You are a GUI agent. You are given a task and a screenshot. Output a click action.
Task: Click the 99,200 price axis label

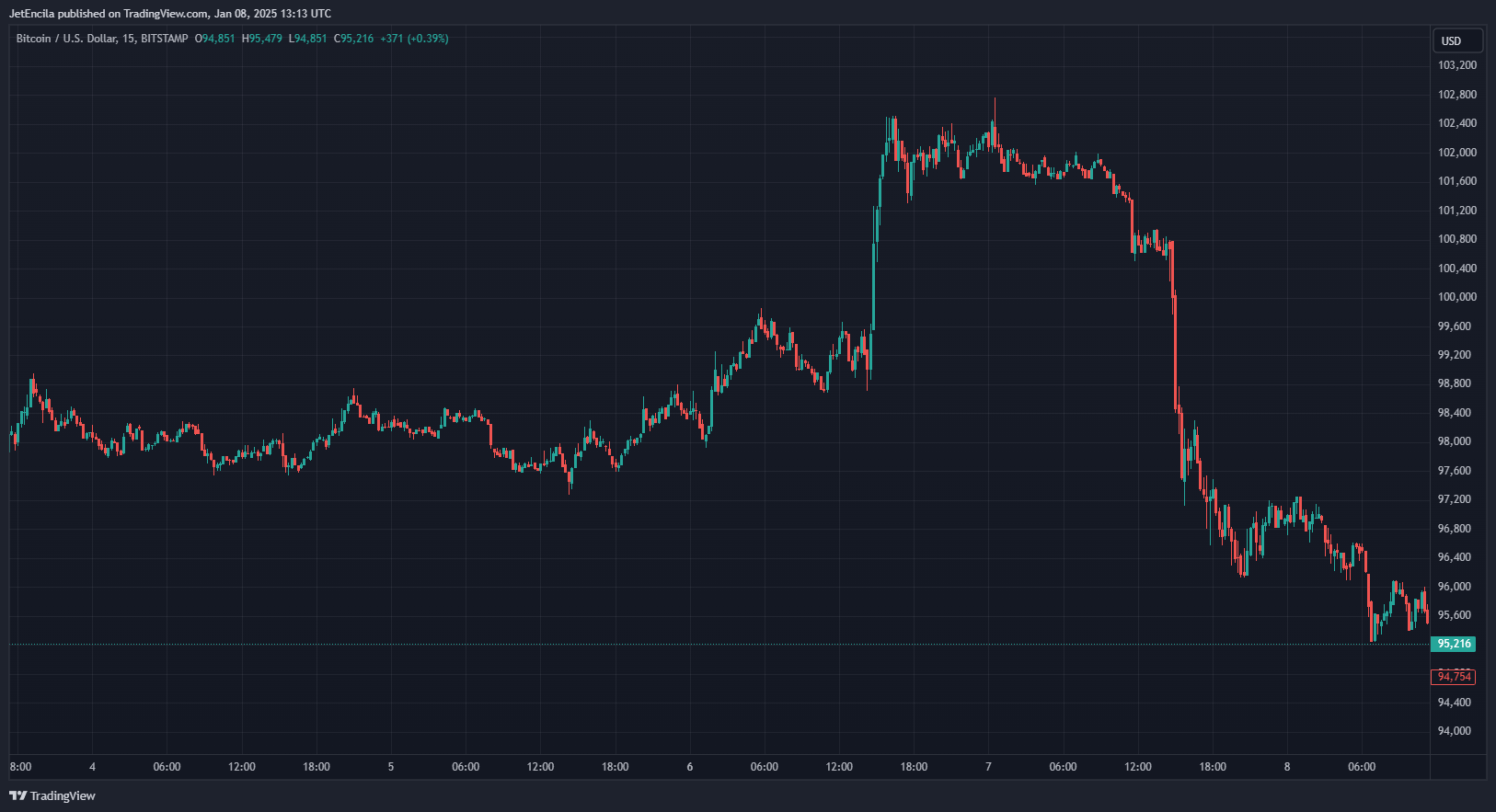[1455, 355]
